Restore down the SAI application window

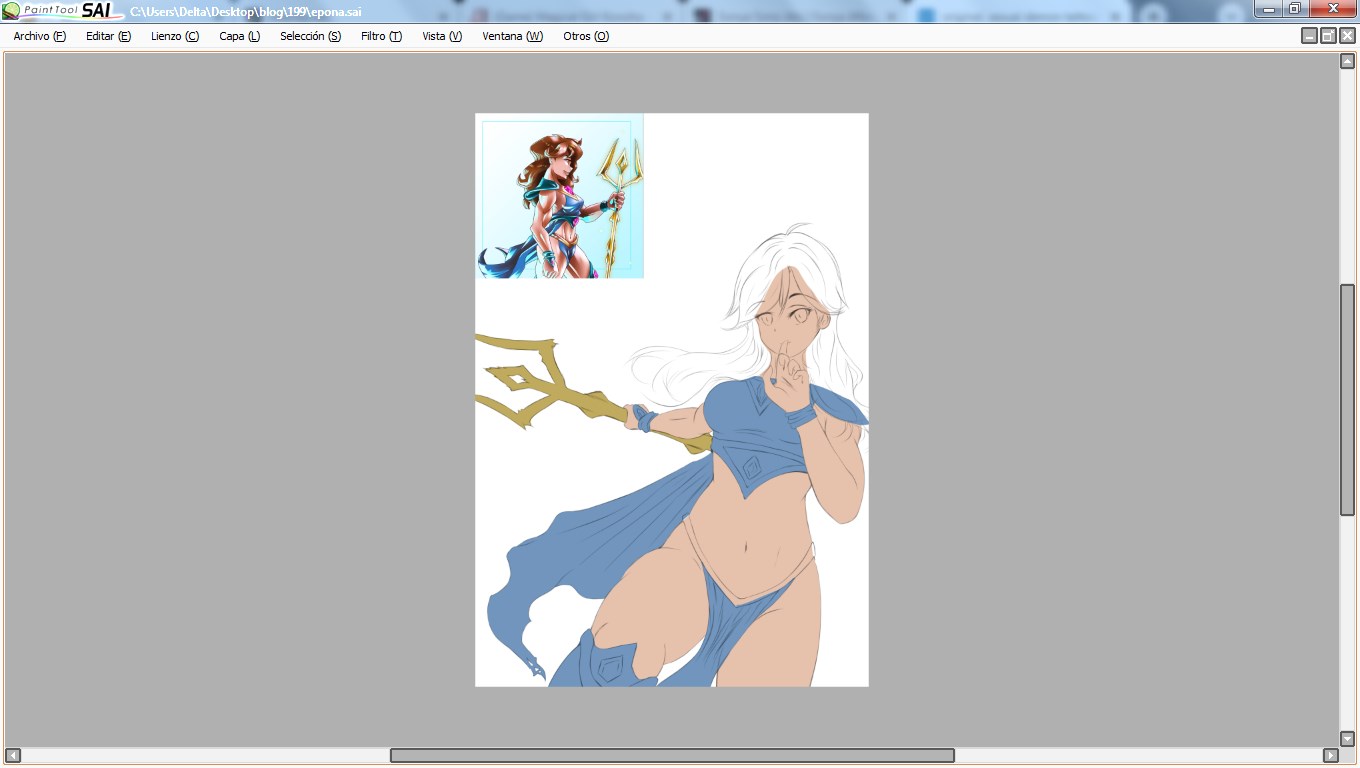tap(1295, 9)
